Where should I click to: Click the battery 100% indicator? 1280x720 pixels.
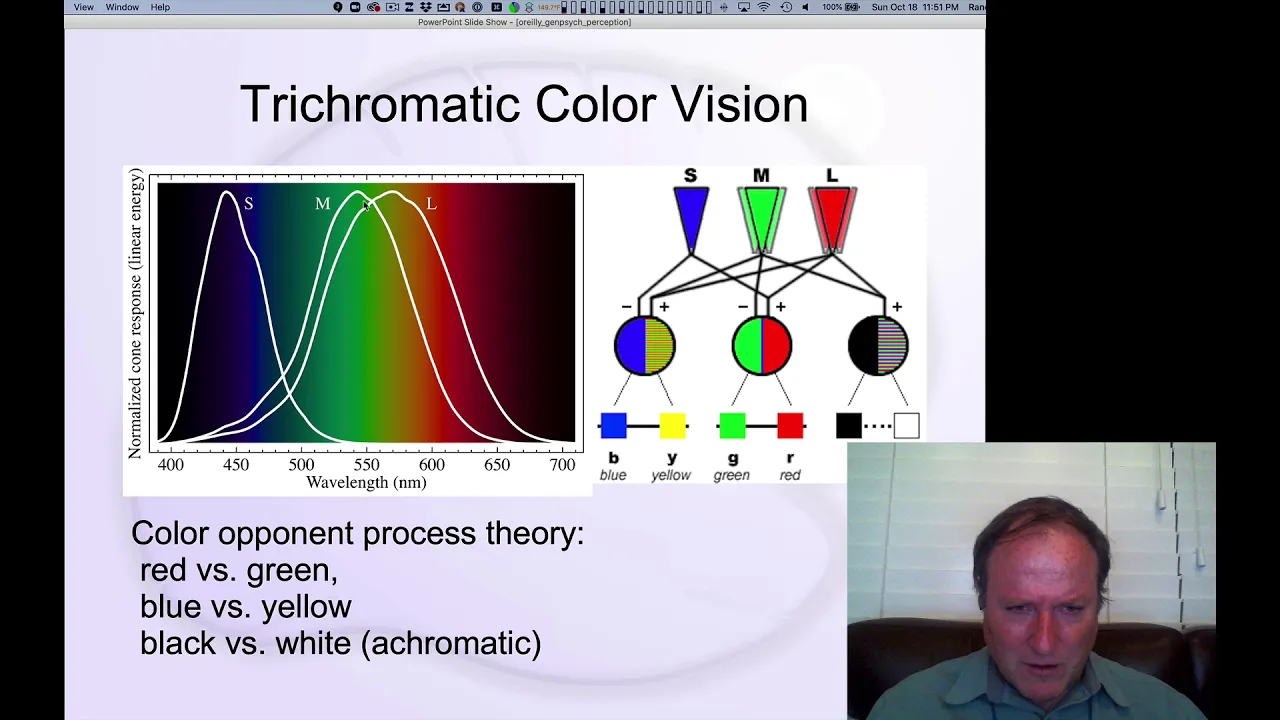(841, 7)
